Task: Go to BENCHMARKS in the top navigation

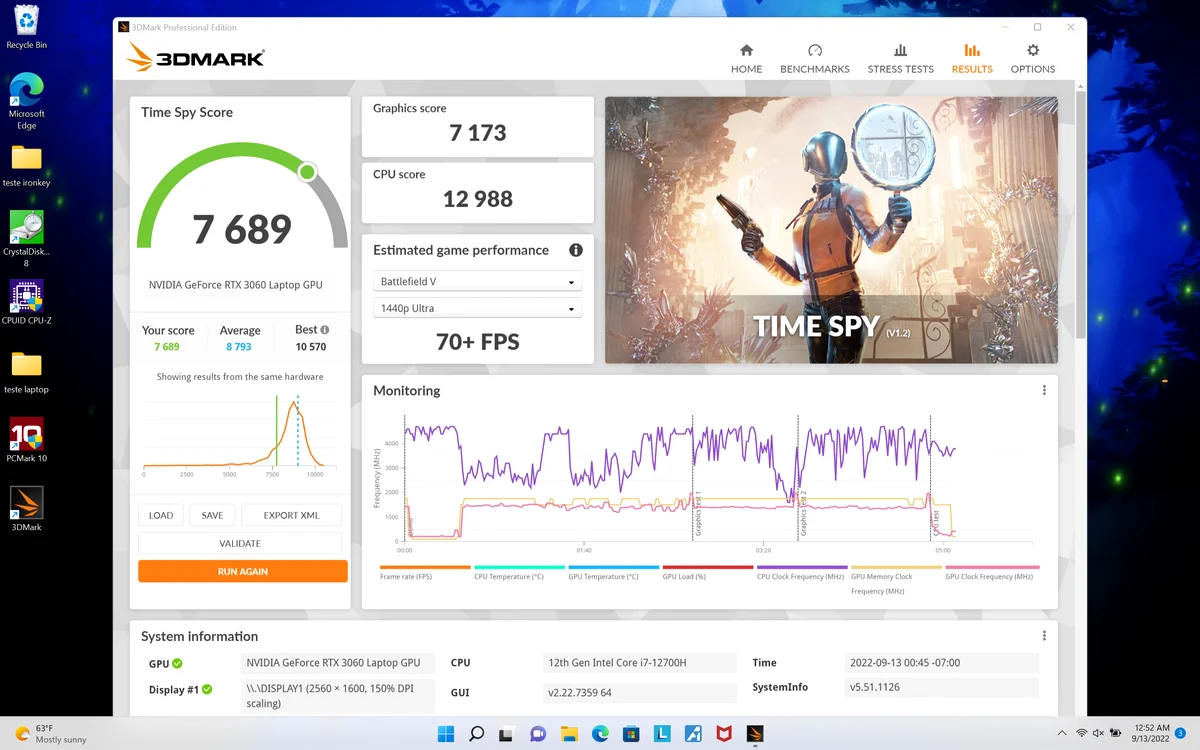Action: click(814, 59)
